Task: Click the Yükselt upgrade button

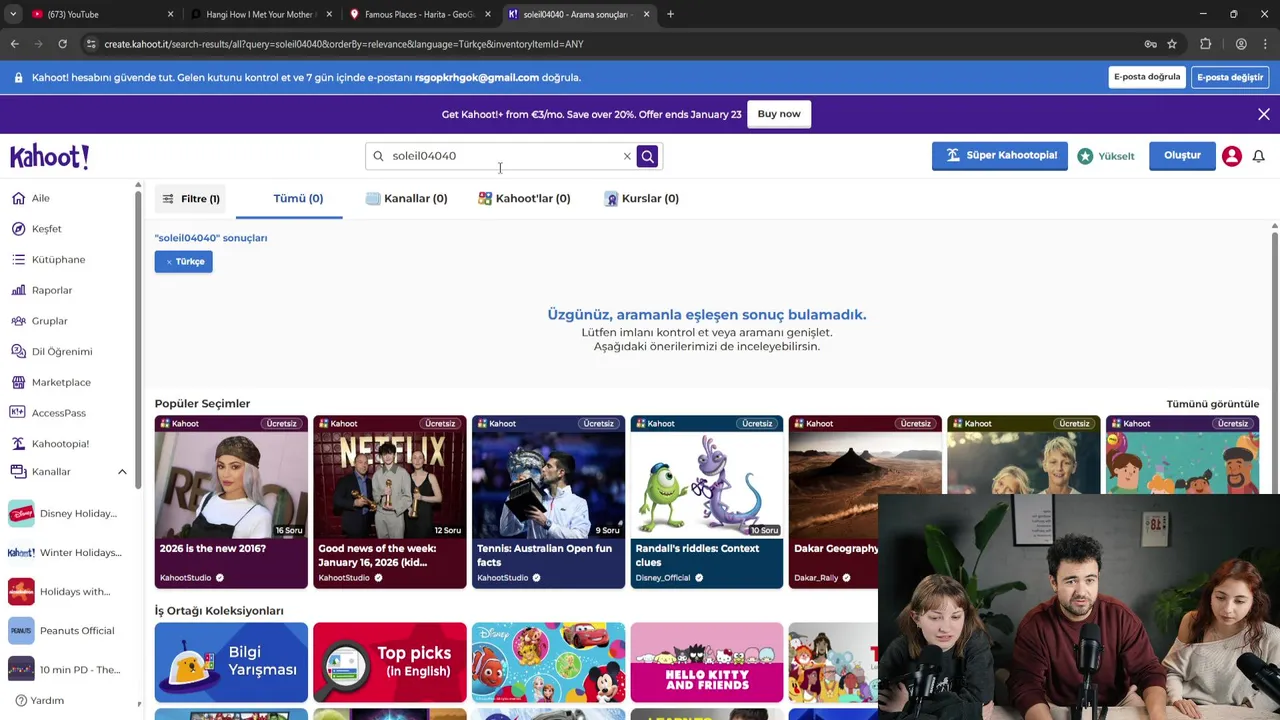Action: pos(1106,156)
